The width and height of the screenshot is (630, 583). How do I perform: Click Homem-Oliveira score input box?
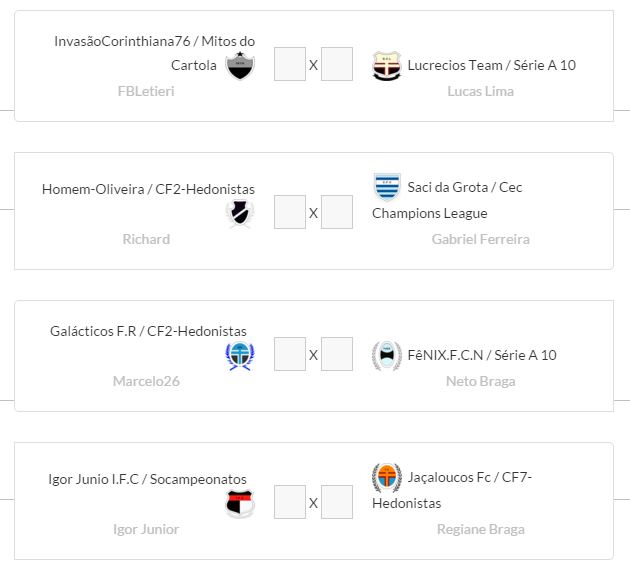click(x=289, y=212)
